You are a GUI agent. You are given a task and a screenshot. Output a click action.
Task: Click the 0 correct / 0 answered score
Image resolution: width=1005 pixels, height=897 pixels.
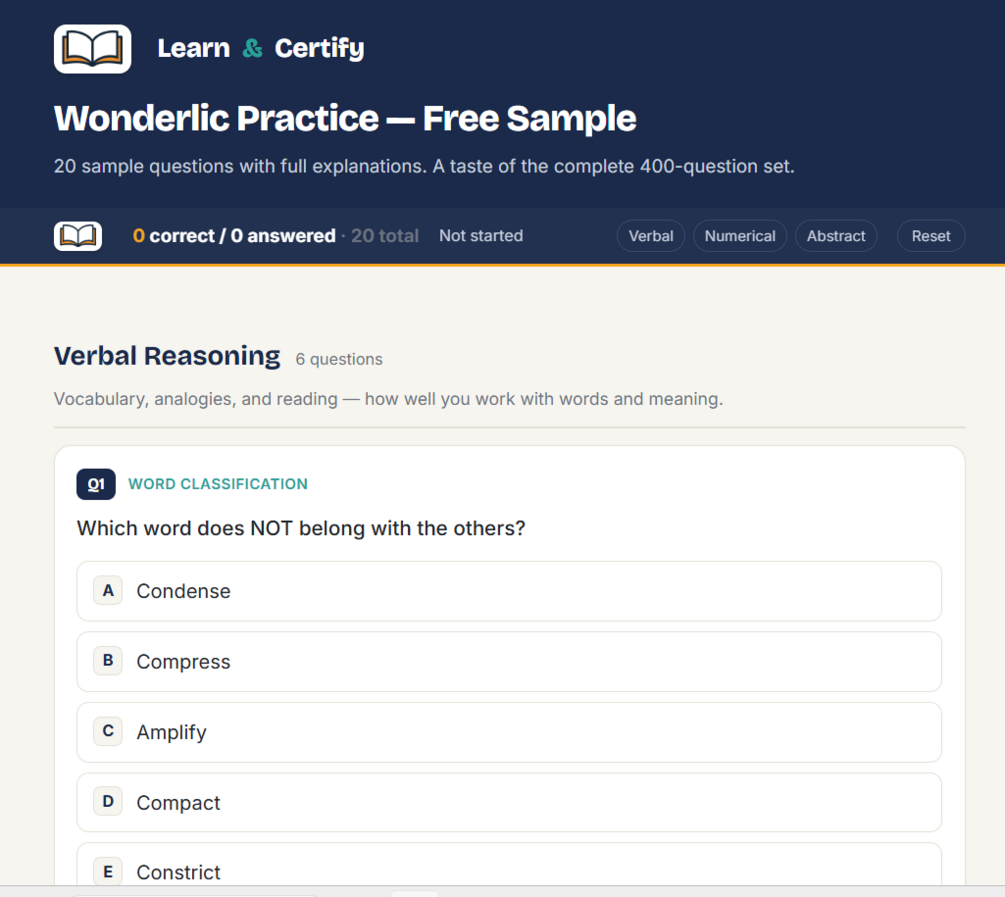[x=234, y=236]
